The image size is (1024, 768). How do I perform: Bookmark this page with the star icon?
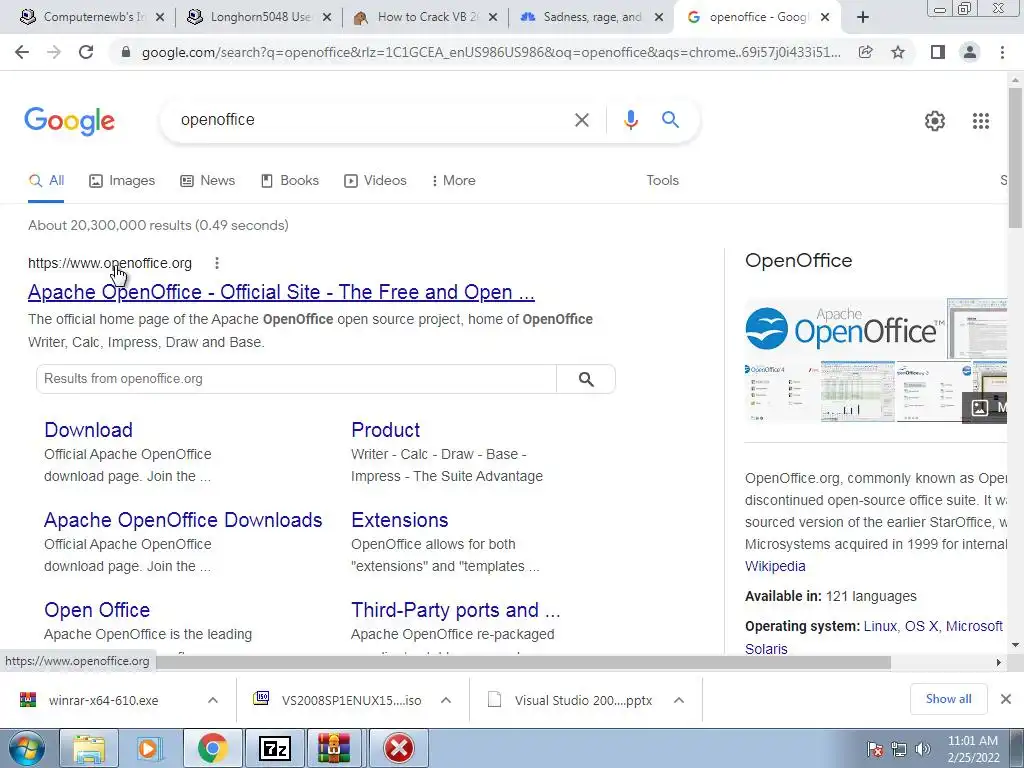click(899, 52)
